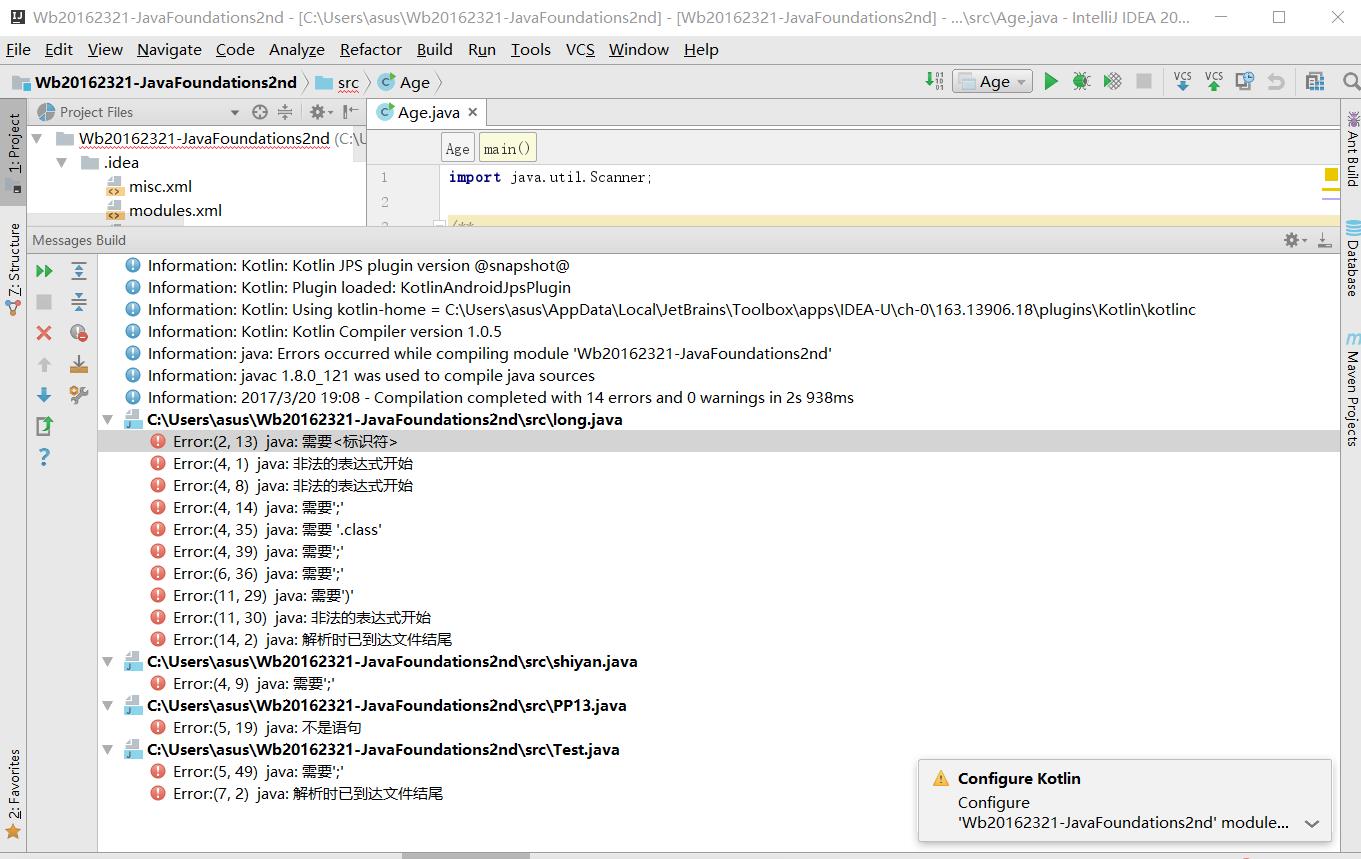Jump to next message with blue down arrow

click(44, 395)
